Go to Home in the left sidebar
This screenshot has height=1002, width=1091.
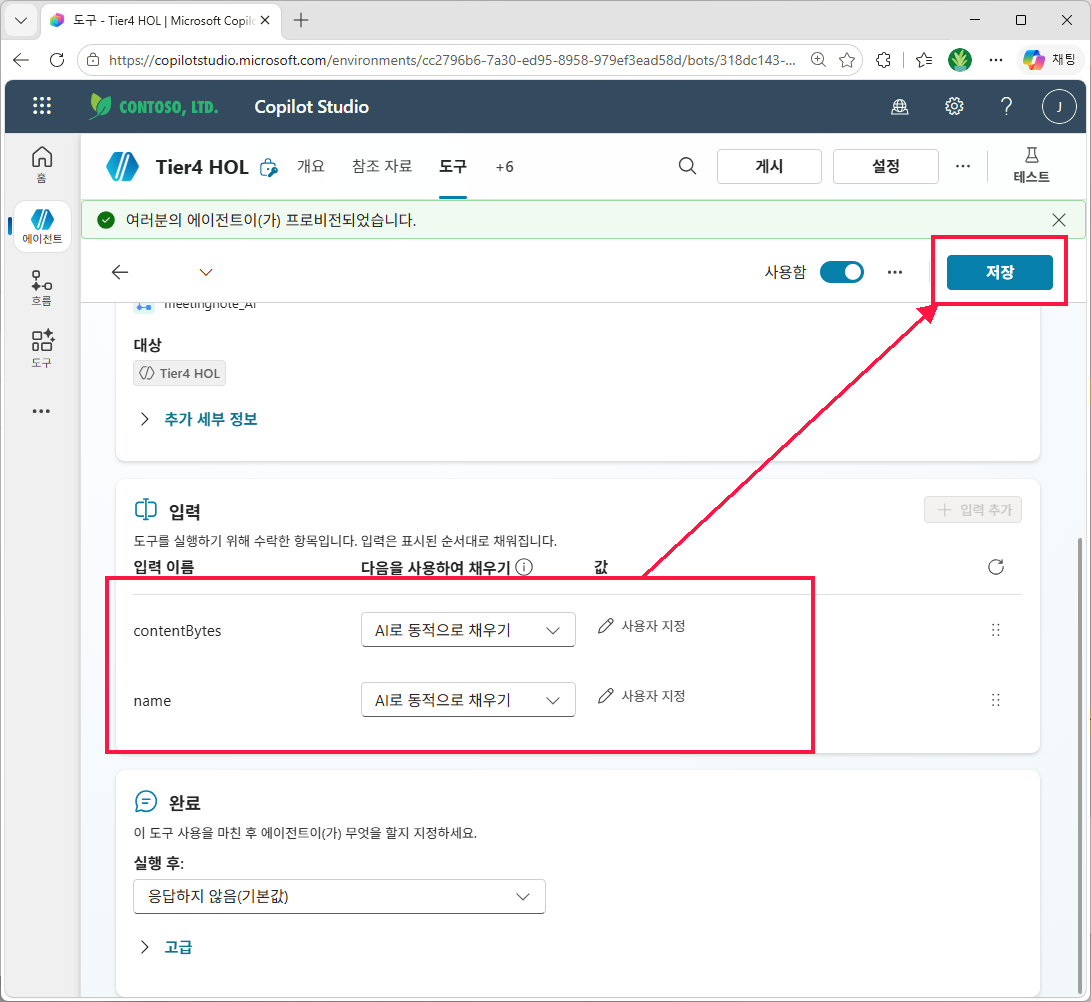(42, 165)
